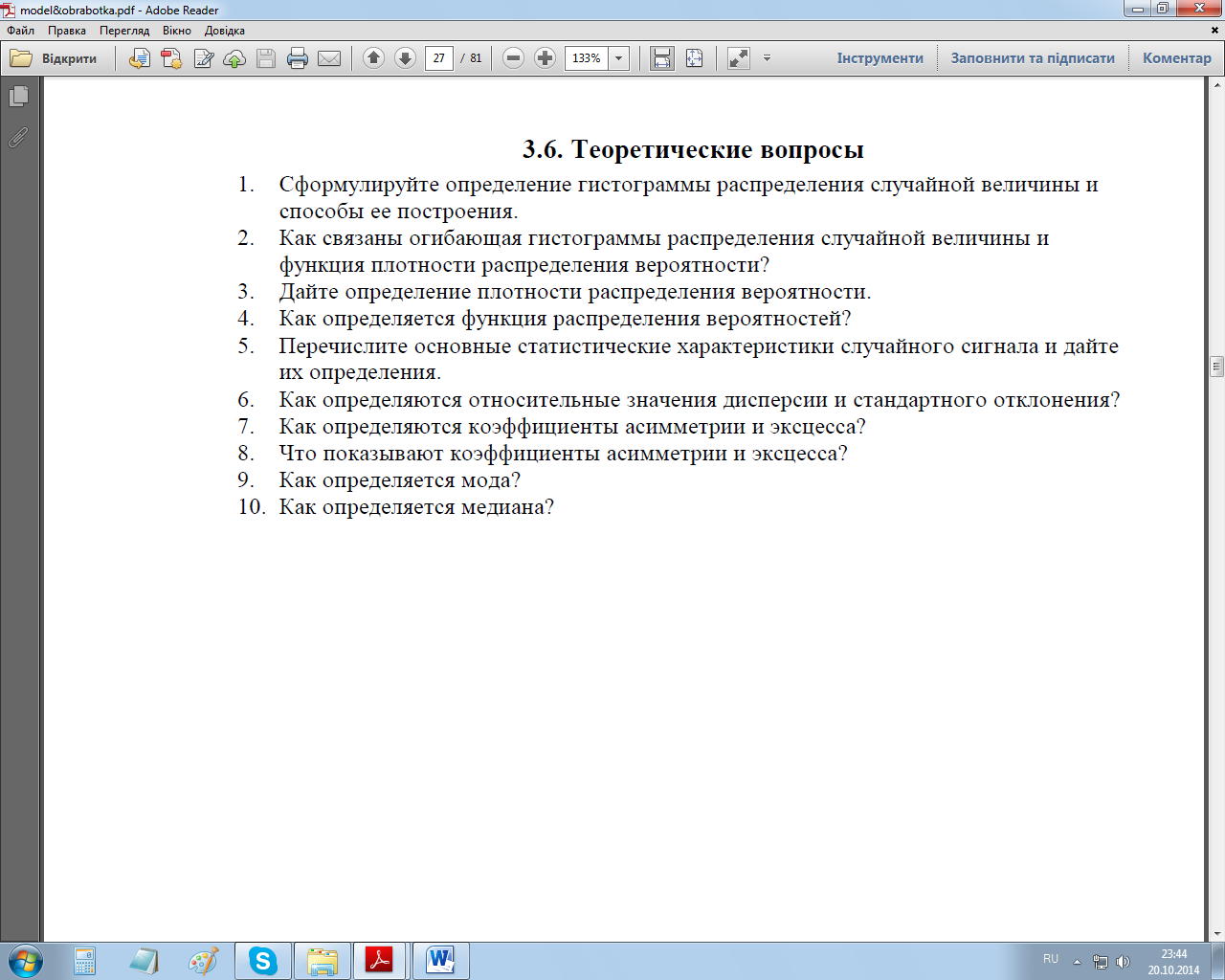The width and height of the screenshot is (1225, 980).
Task: Open Paint from the taskbar
Action: coord(203,961)
